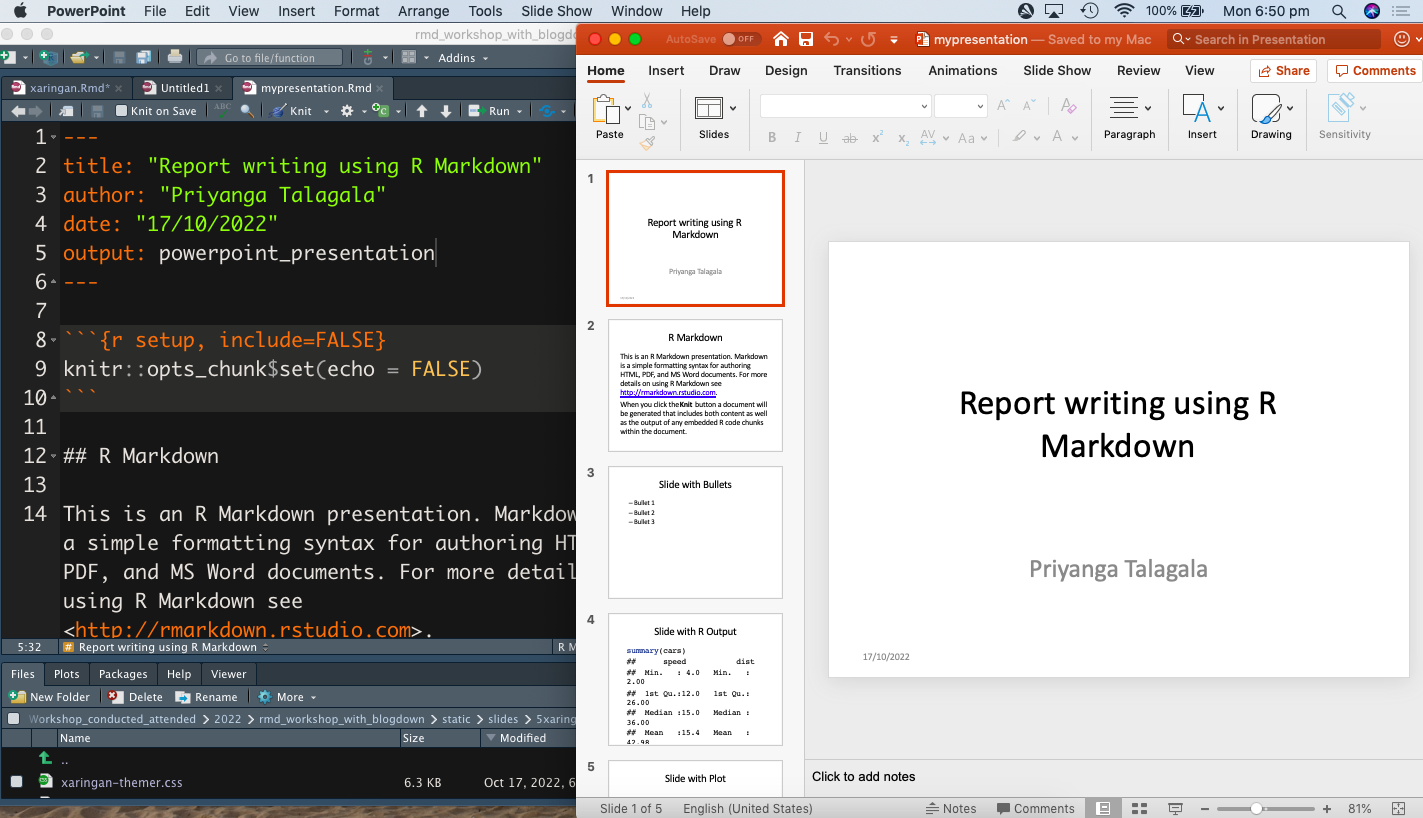Toggle Underline formatting in PowerPoint
Viewport: 1423px width, 818px height.
(x=823, y=138)
